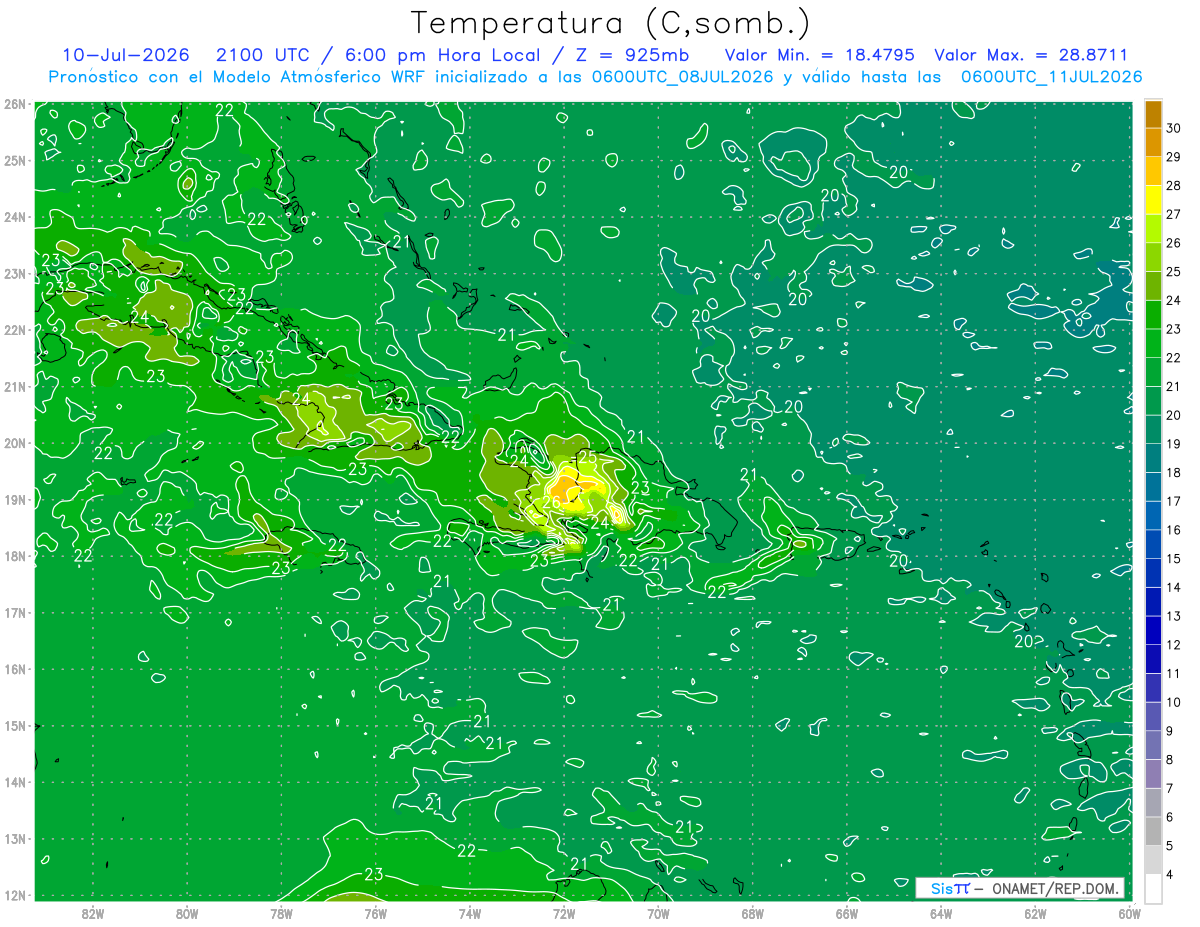Click the legend scale label '30'
Screen dimensions: 1200x927
click(x=1174, y=128)
